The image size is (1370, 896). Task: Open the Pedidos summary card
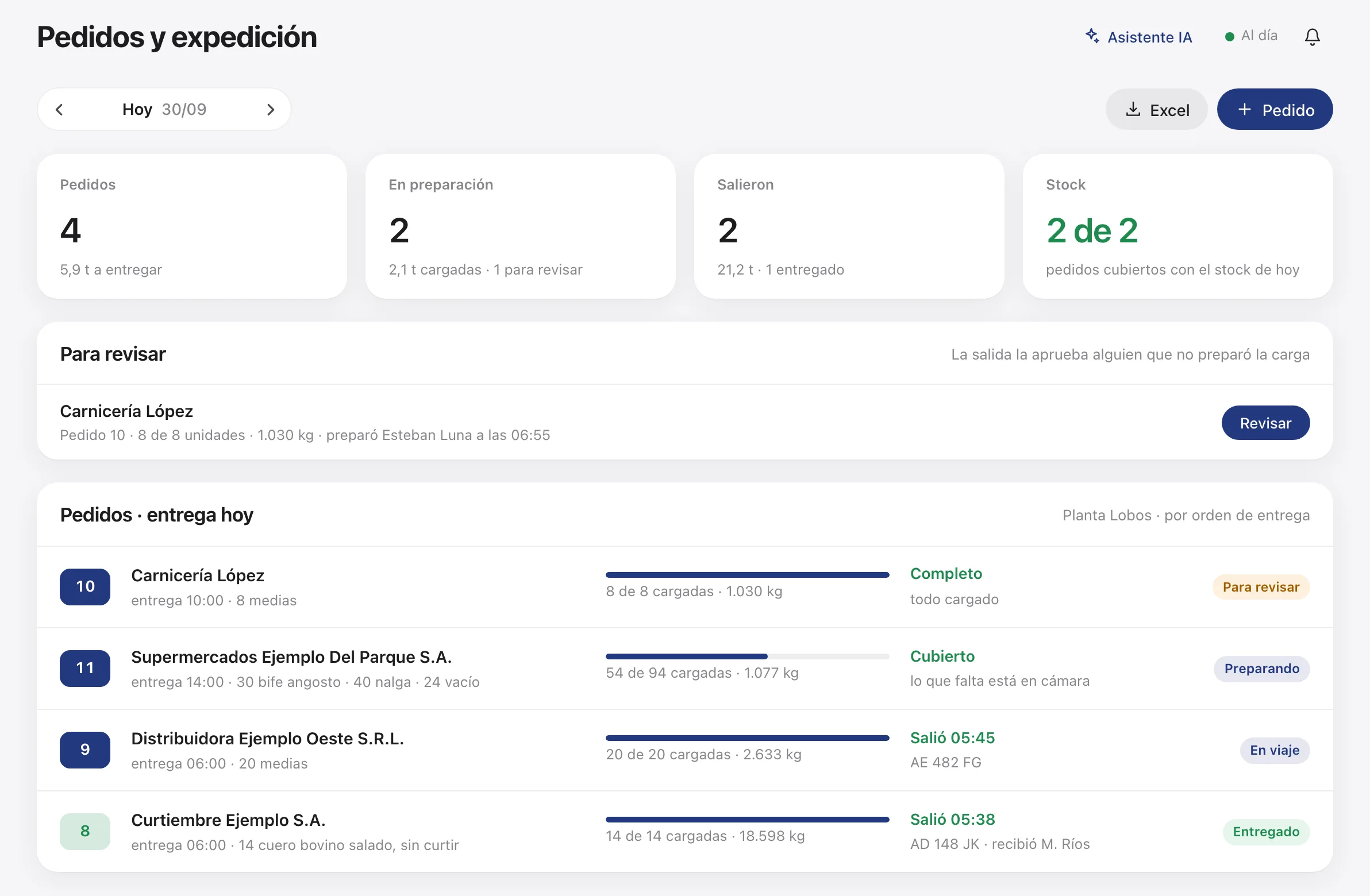pos(192,226)
